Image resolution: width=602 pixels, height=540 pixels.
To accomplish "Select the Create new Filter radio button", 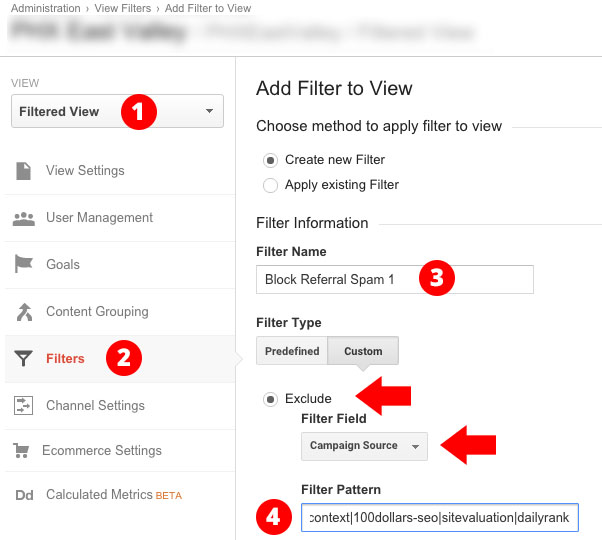I will (270, 160).
